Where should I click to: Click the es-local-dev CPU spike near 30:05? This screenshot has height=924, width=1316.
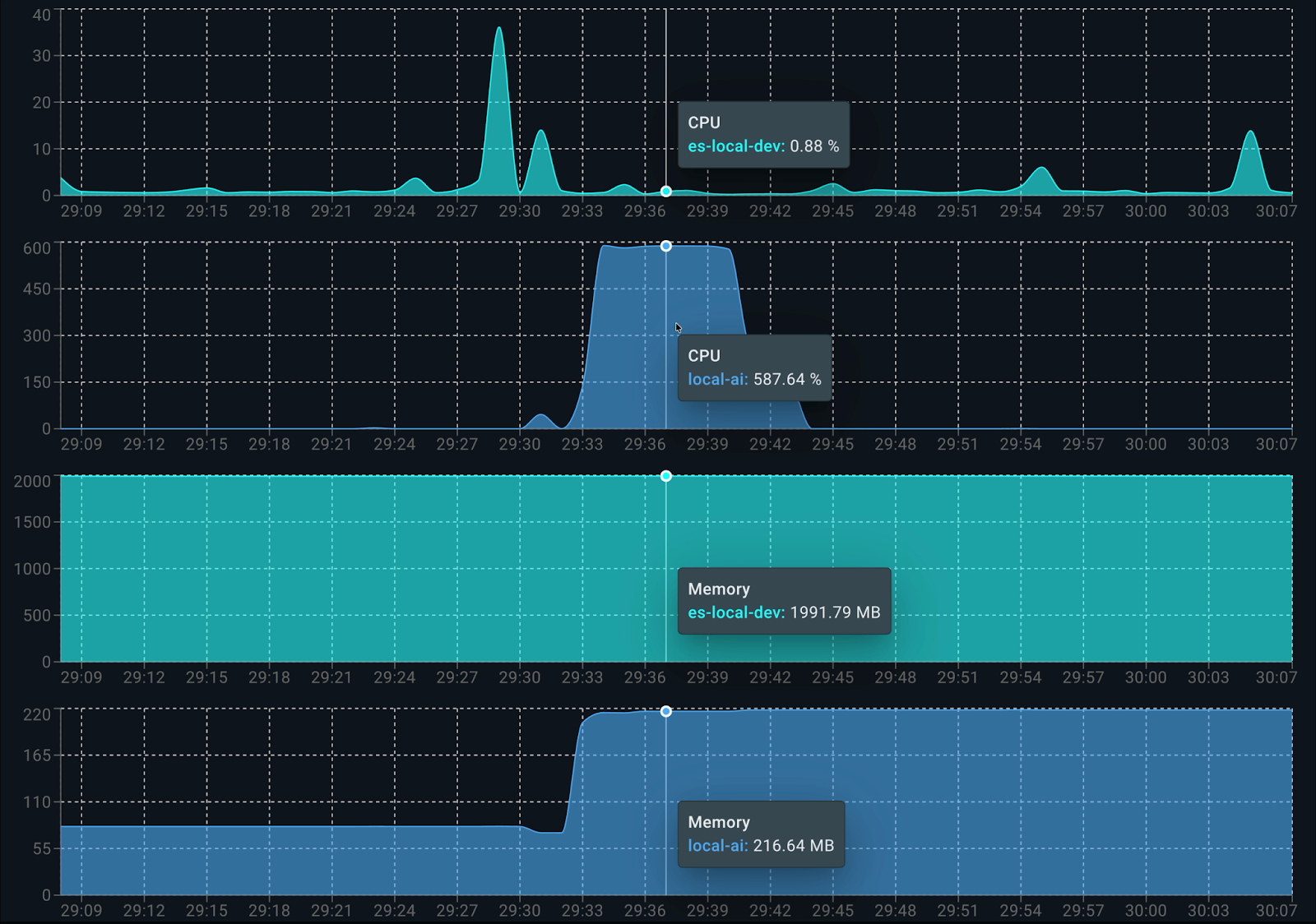point(1250,132)
